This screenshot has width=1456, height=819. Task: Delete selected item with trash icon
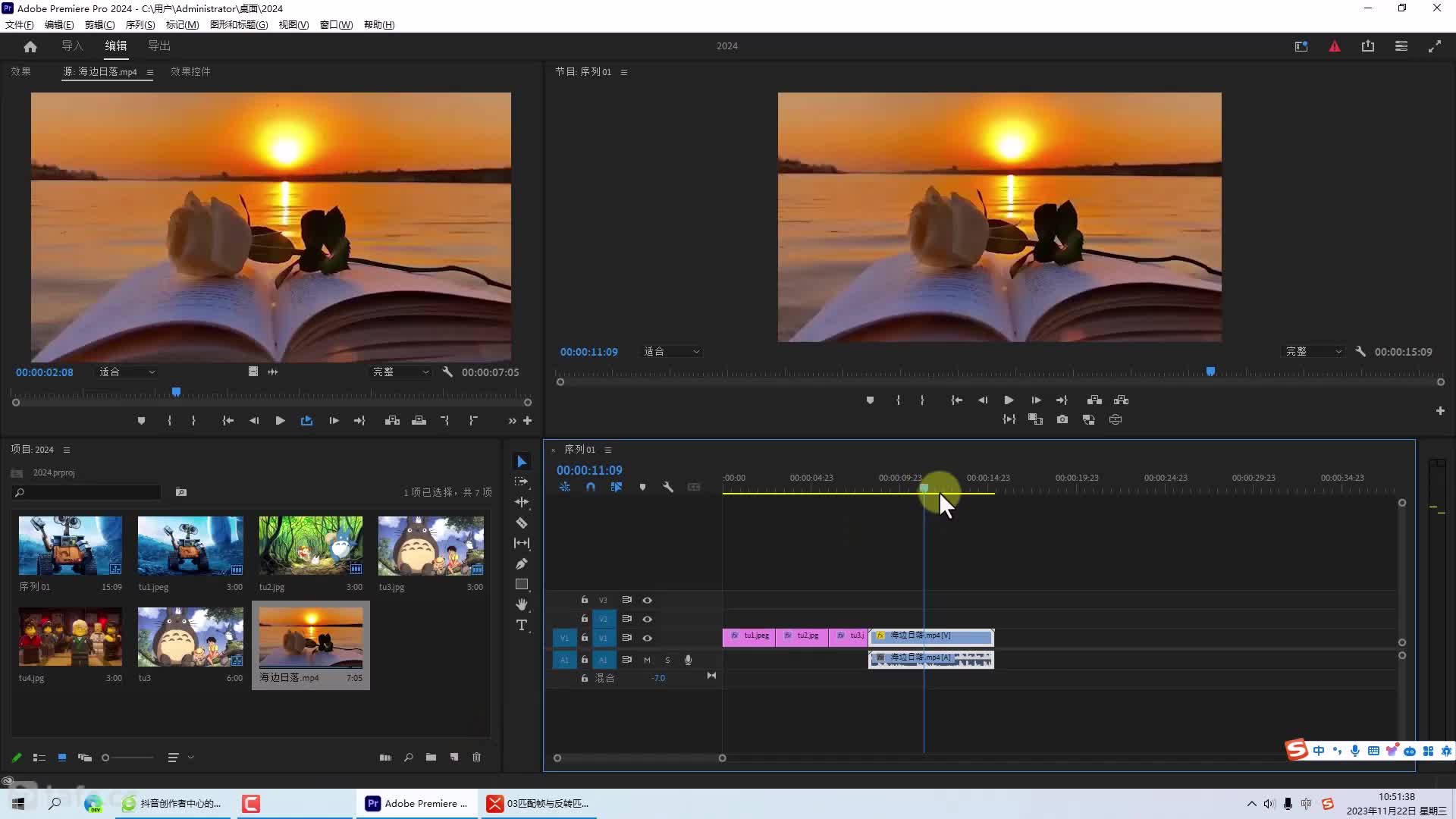(x=476, y=757)
